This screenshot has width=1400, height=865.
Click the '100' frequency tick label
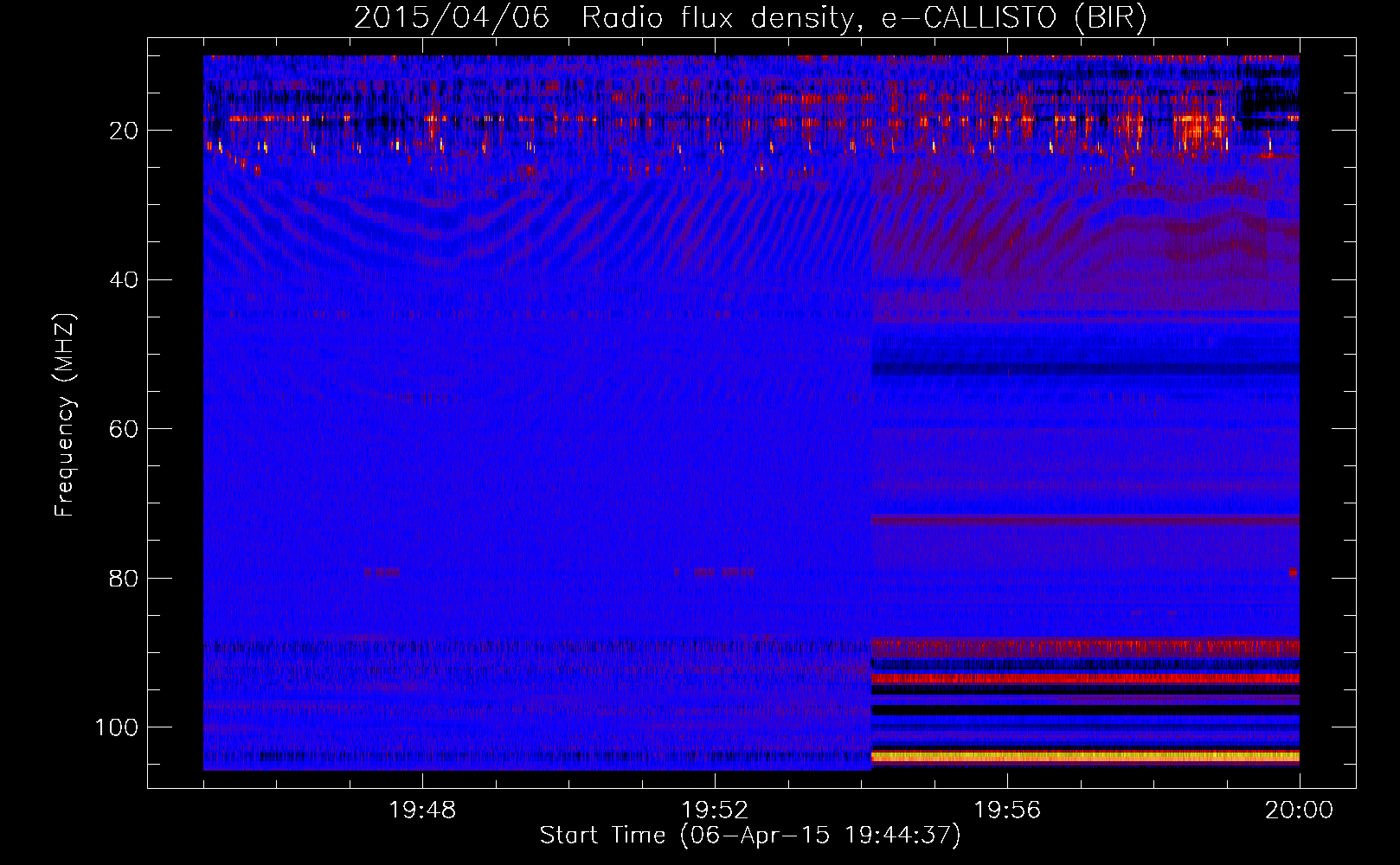click(x=118, y=727)
